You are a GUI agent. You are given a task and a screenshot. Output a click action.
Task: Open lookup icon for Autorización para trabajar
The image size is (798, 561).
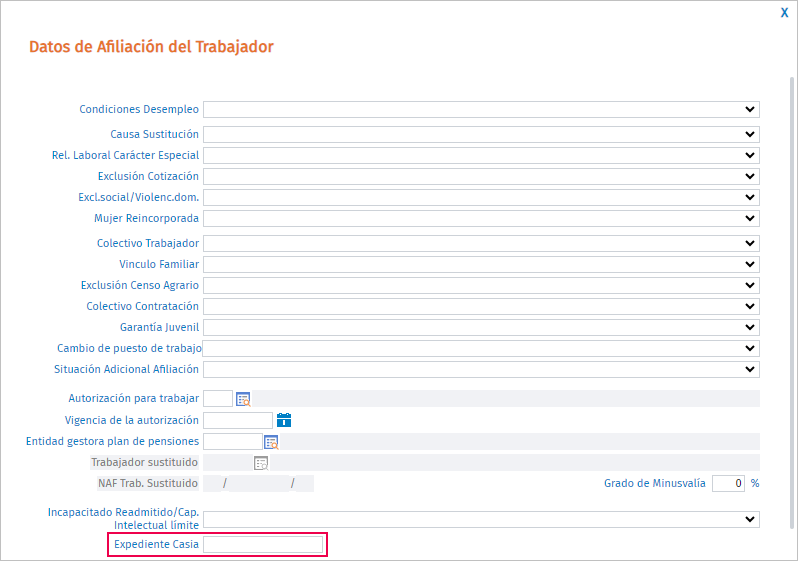click(x=243, y=400)
